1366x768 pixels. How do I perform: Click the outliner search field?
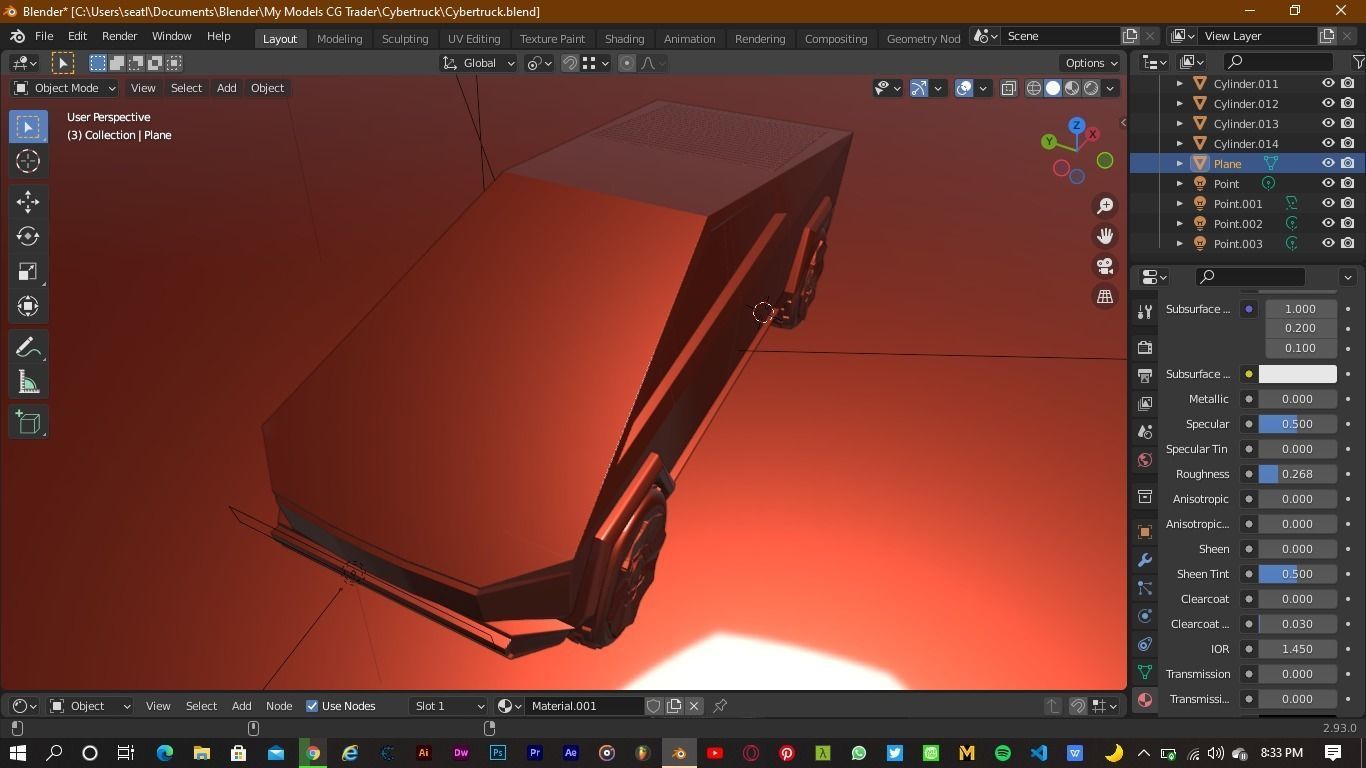(x=1279, y=62)
